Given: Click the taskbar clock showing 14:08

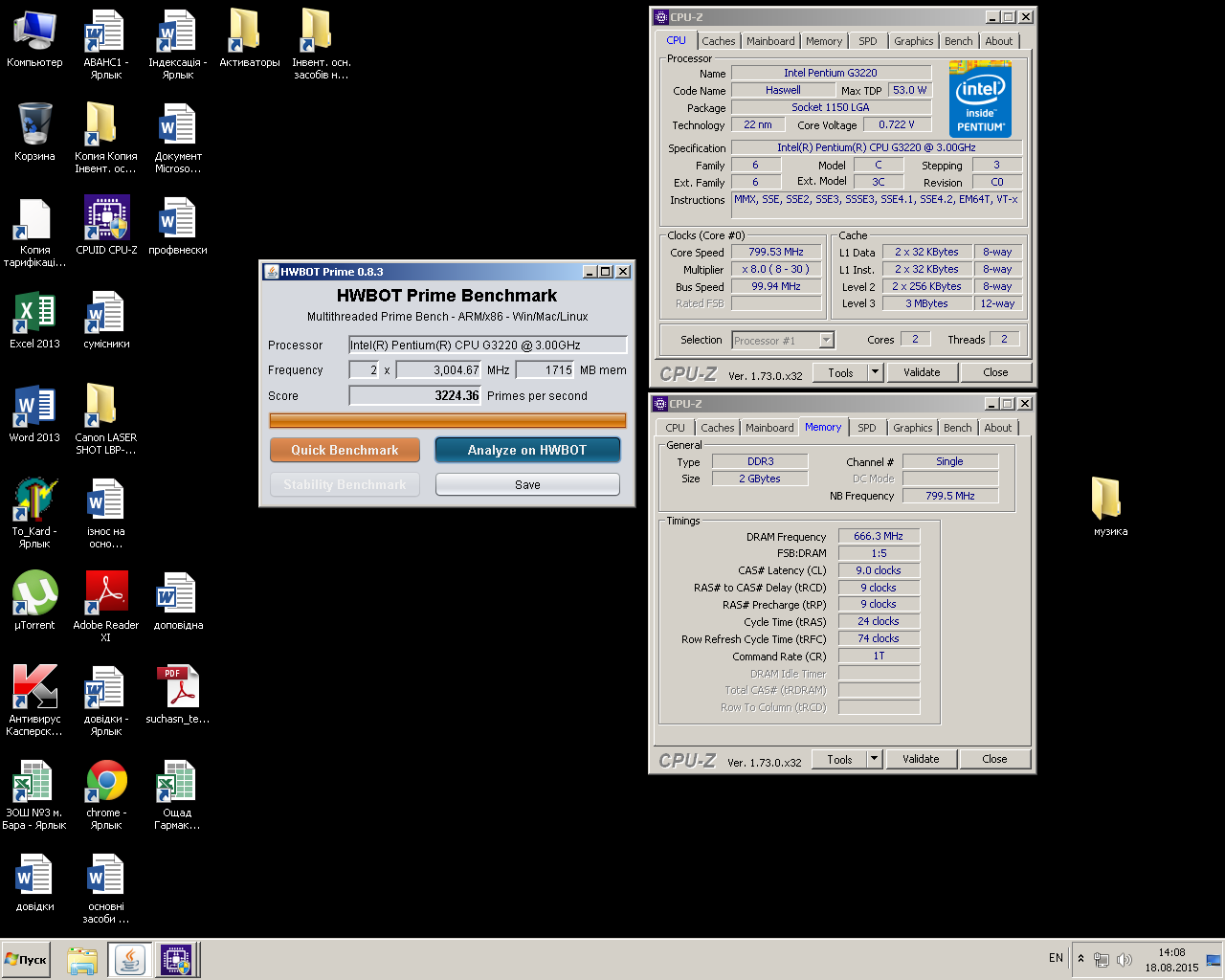Looking at the screenshot, I should tap(1171, 960).
